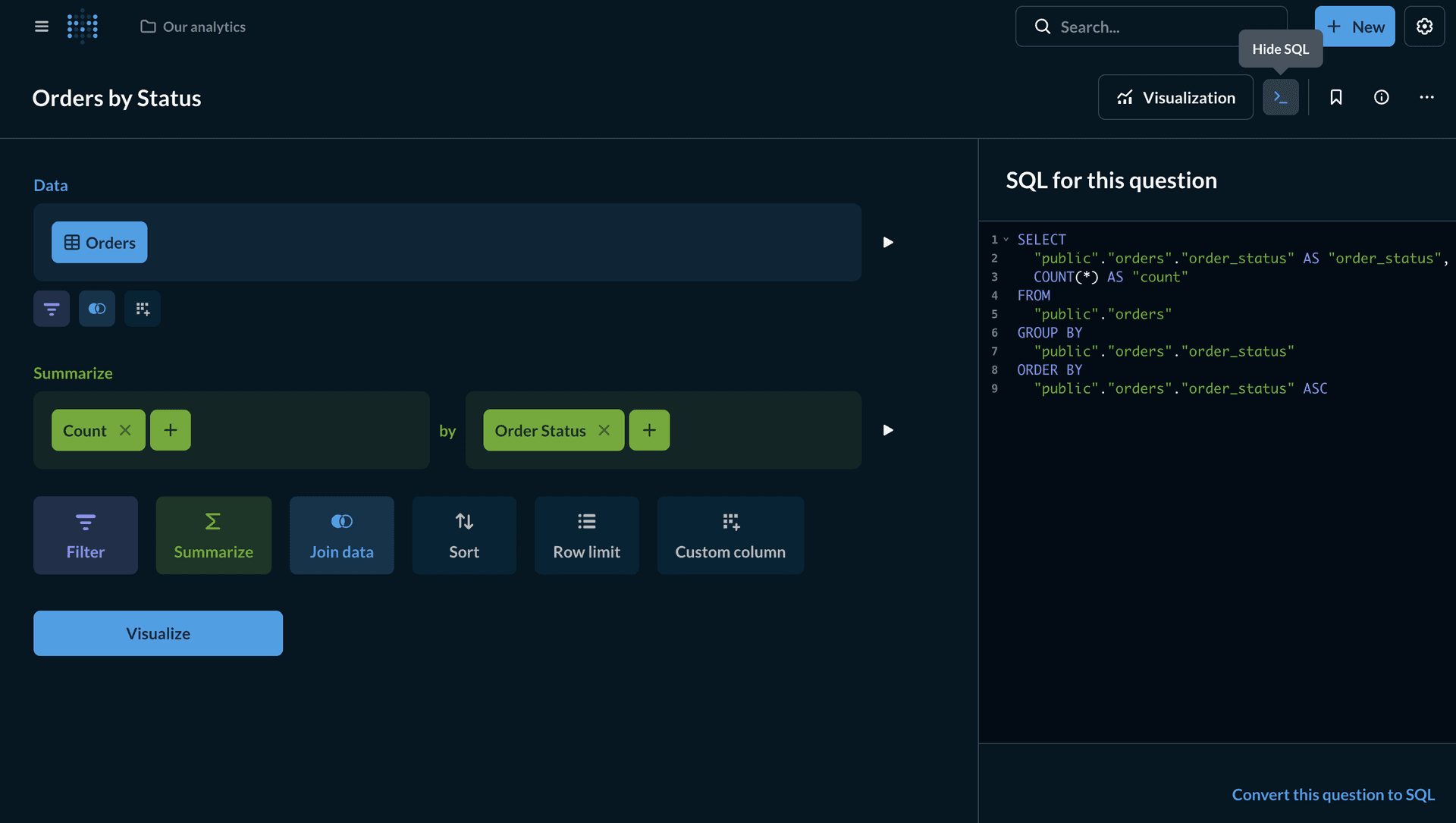Click the green plus to add another aggregation
Viewport: 1456px width, 823px height.
pyautogui.click(x=170, y=430)
